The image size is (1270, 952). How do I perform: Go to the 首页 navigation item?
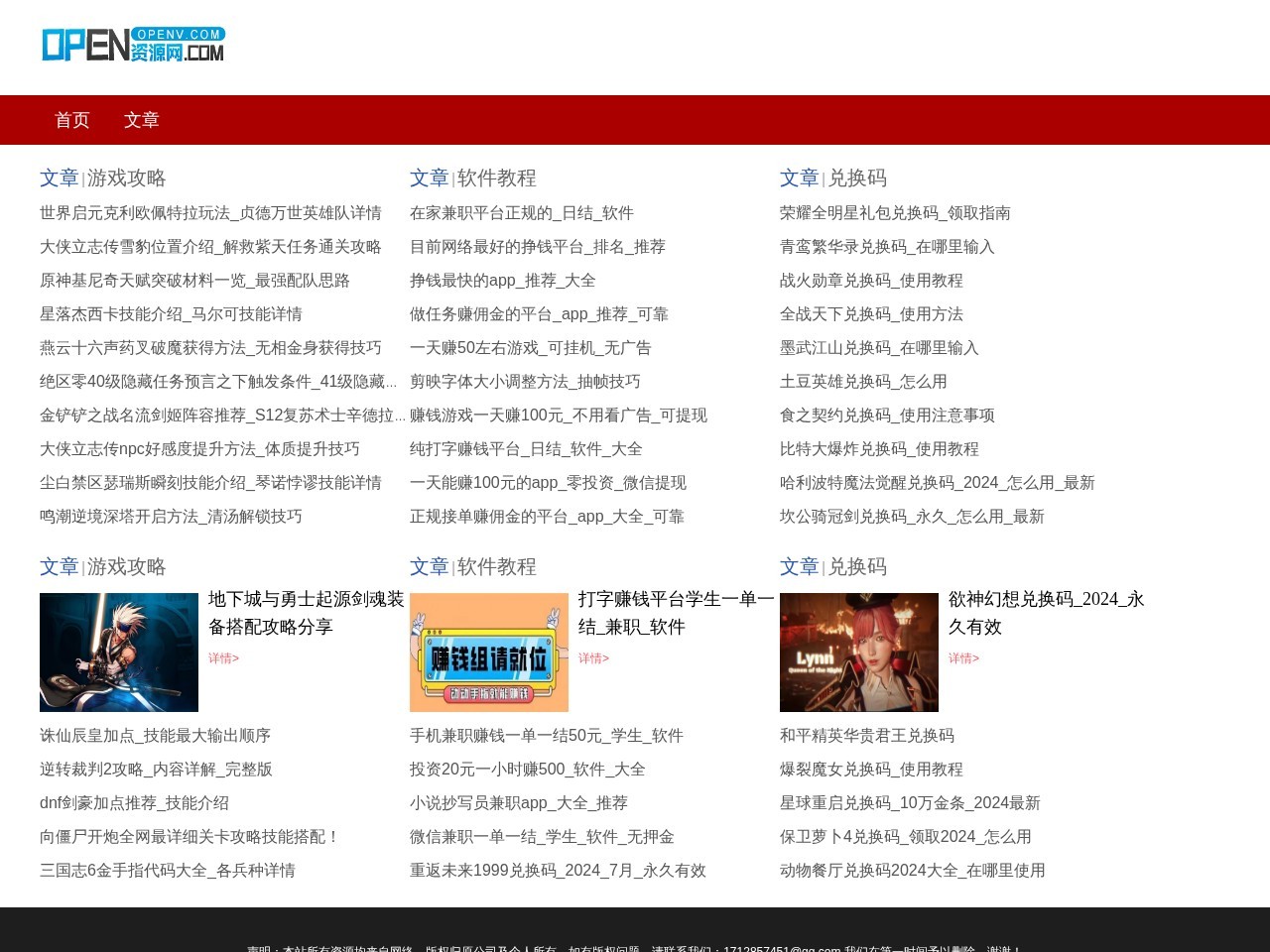[x=72, y=120]
